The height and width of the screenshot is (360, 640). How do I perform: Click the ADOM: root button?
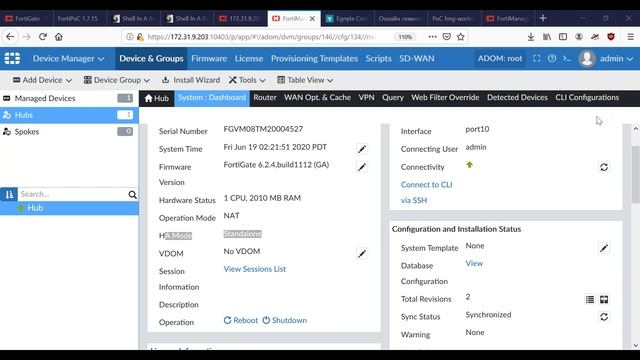click(x=500, y=58)
